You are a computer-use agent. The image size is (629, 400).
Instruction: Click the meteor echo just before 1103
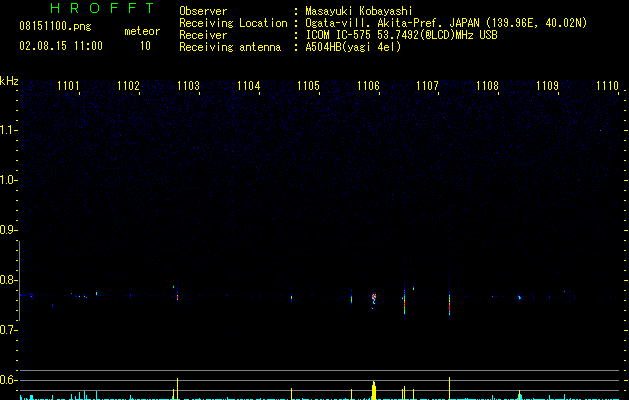tap(177, 297)
